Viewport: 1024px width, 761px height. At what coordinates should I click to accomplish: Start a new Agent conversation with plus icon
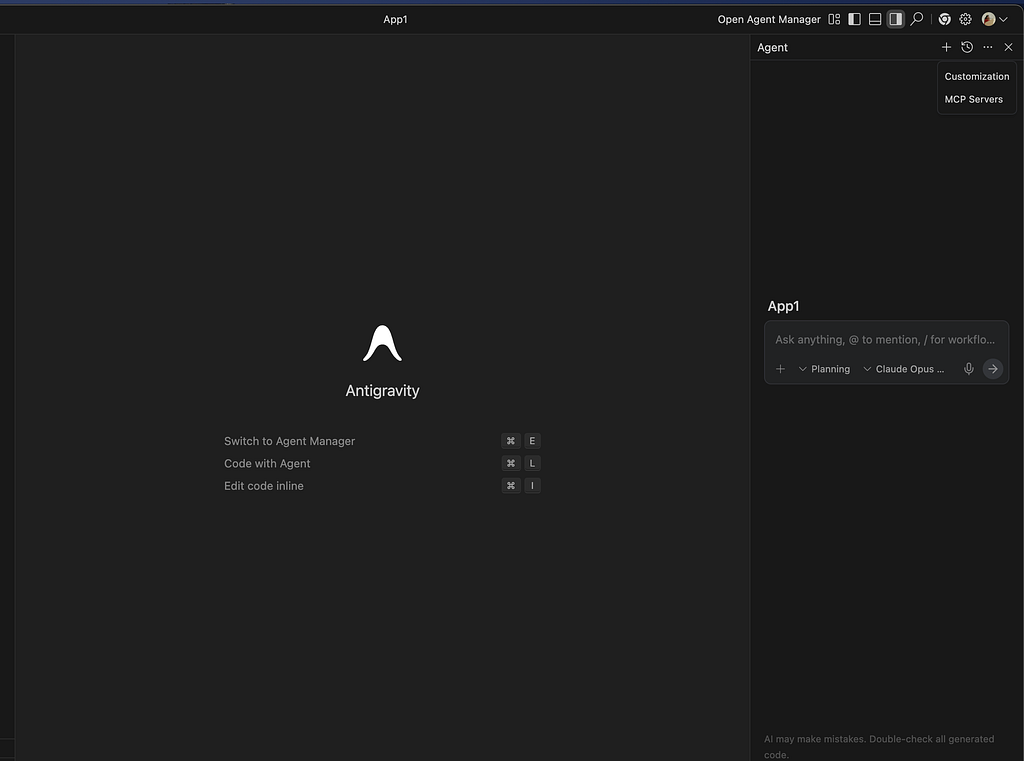pyautogui.click(x=946, y=46)
